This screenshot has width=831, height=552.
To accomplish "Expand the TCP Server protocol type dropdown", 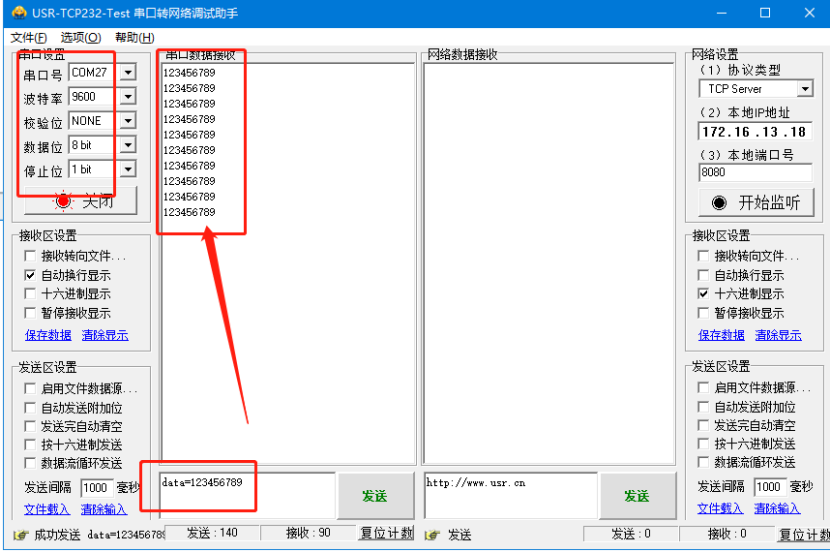I will tap(804, 89).
